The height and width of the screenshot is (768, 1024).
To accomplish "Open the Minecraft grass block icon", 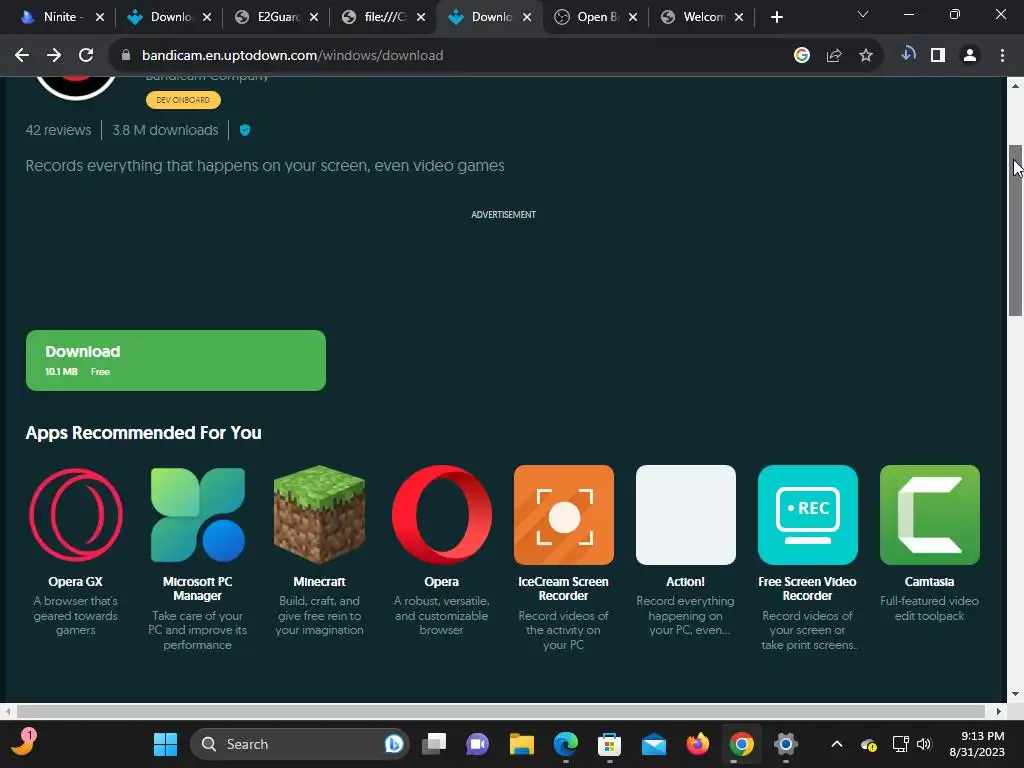I will point(319,515).
